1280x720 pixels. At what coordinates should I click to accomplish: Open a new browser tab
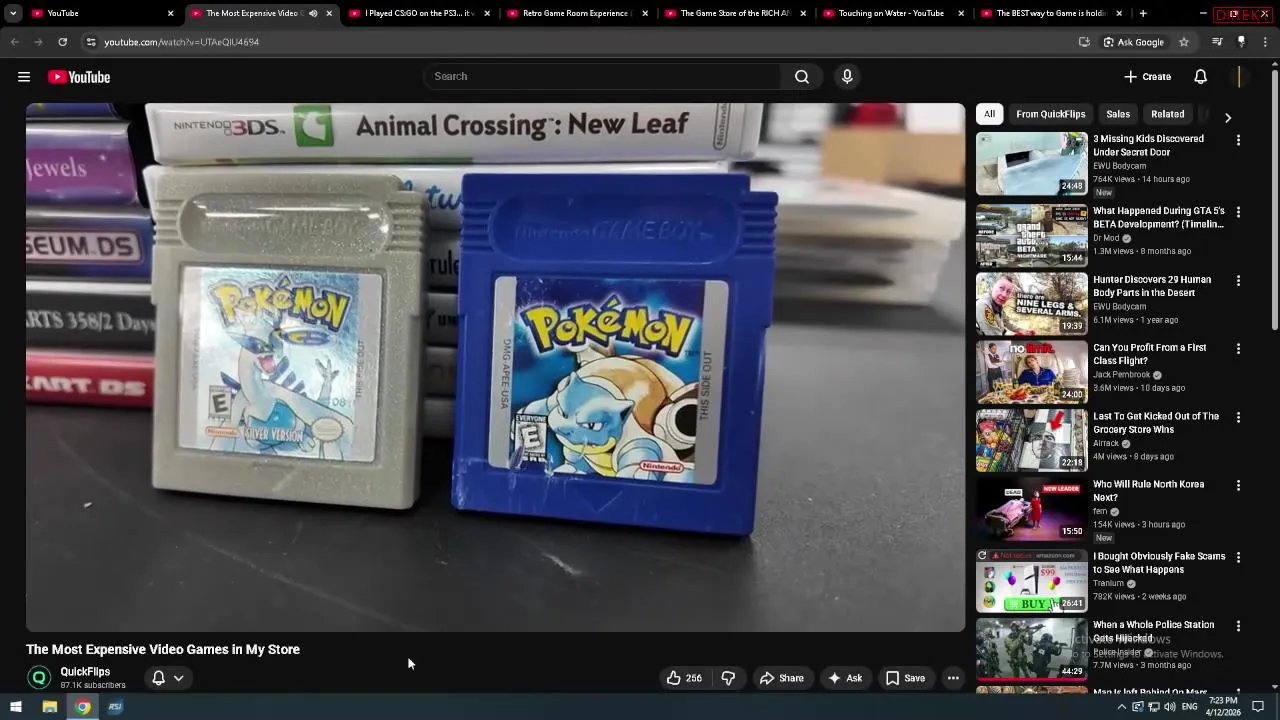(x=1143, y=13)
